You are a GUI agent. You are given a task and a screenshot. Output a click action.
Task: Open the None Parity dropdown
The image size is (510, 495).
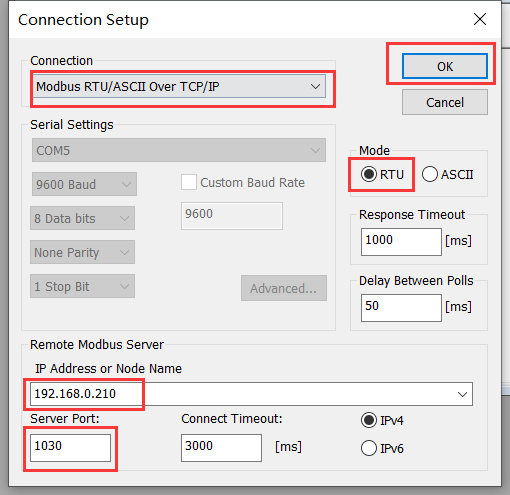[x=82, y=252]
